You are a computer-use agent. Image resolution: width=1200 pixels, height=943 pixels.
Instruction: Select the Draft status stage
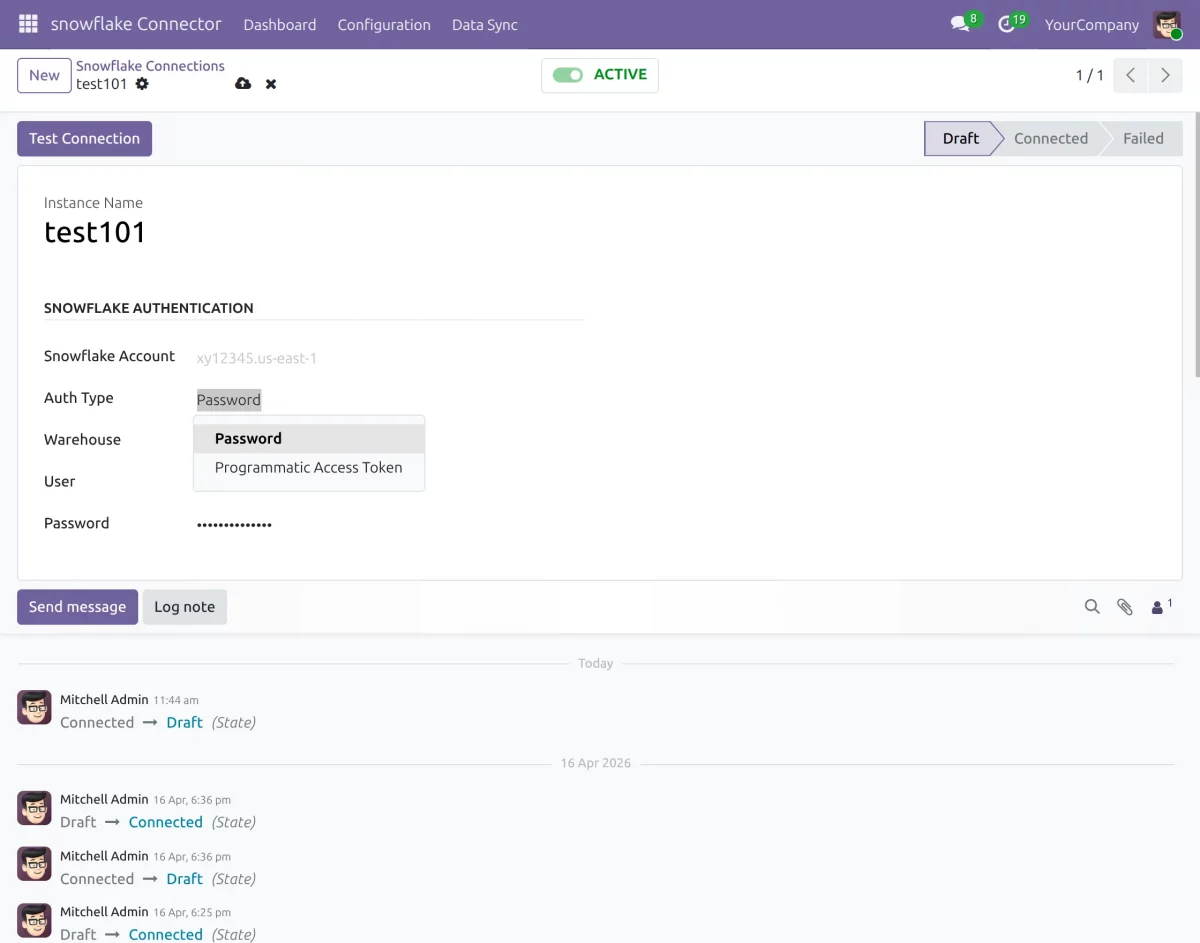(961, 139)
